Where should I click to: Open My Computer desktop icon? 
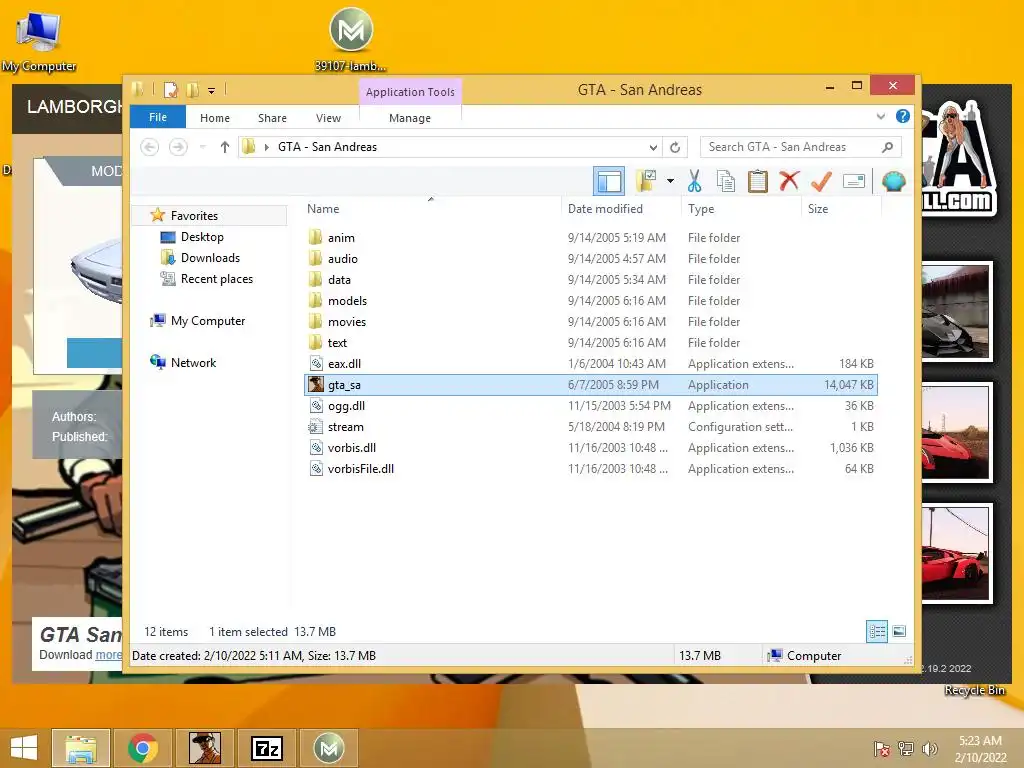(x=39, y=40)
